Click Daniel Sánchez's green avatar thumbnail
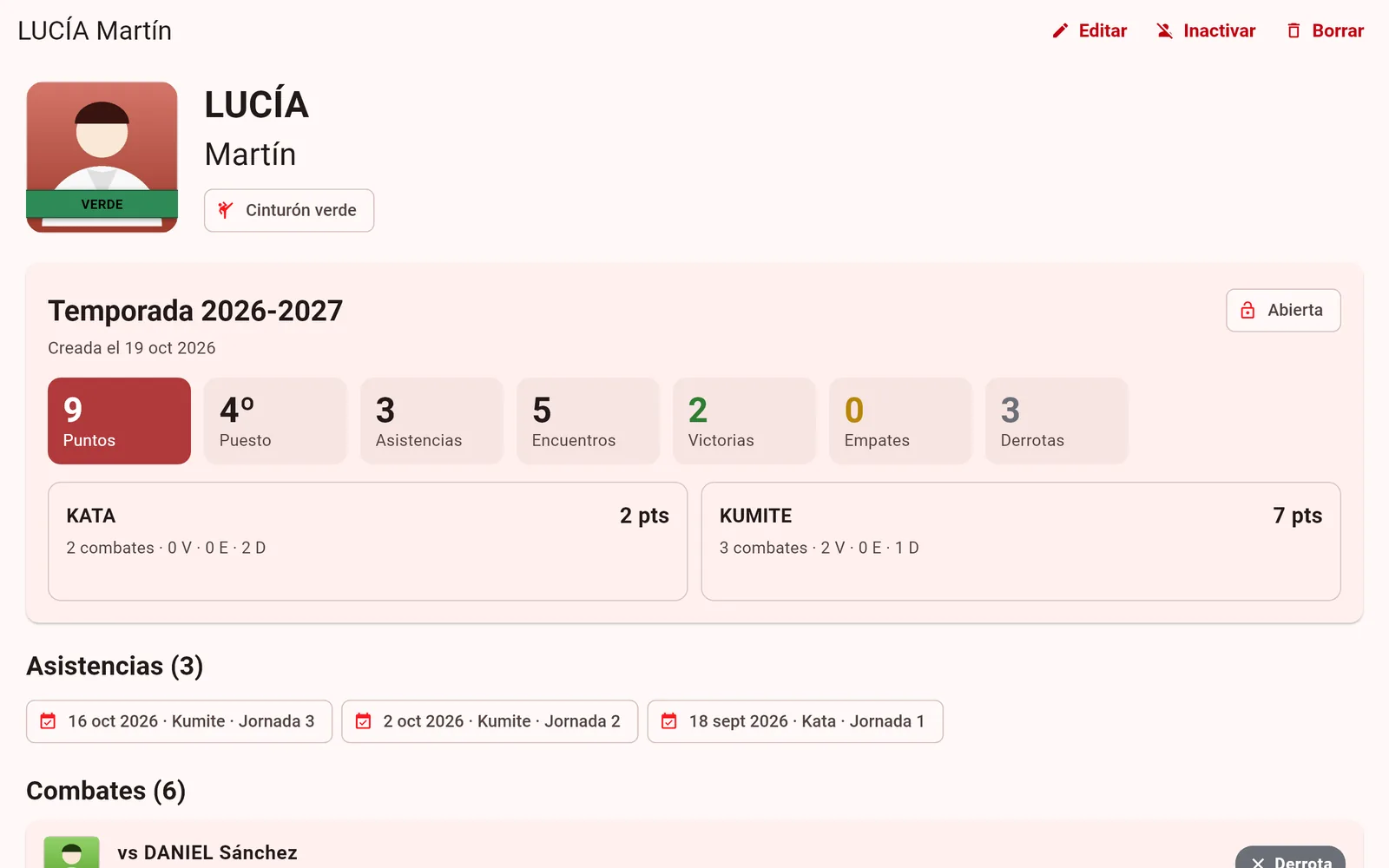 click(72, 852)
